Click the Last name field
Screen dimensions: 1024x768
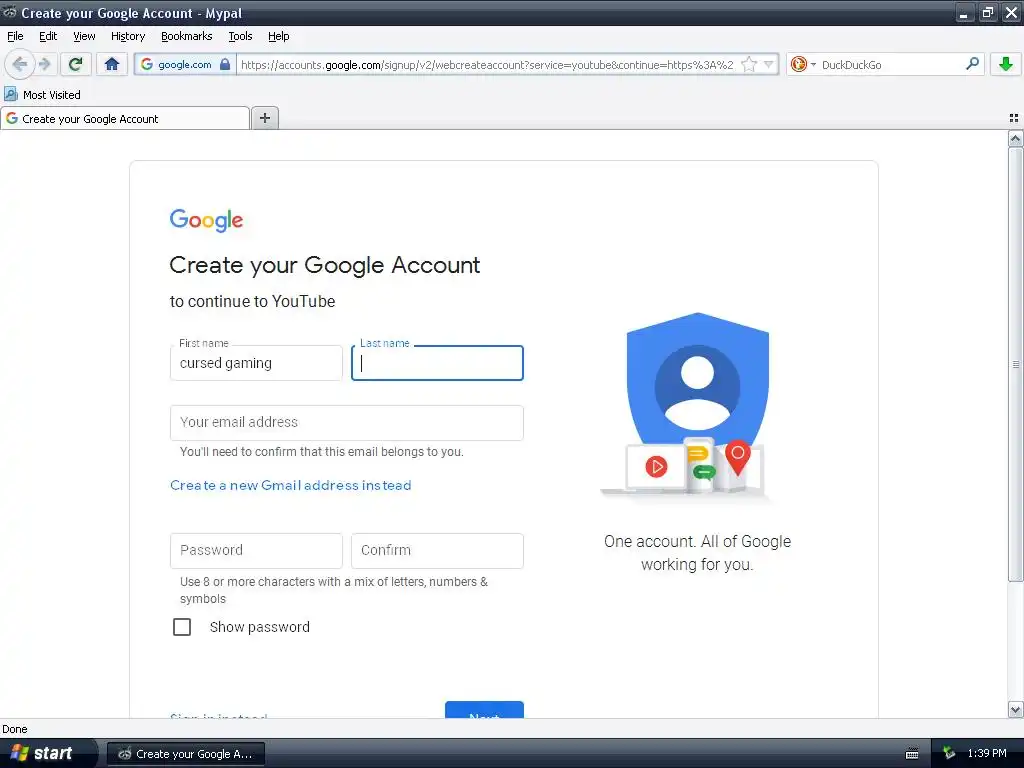click(x=438, y=363)
